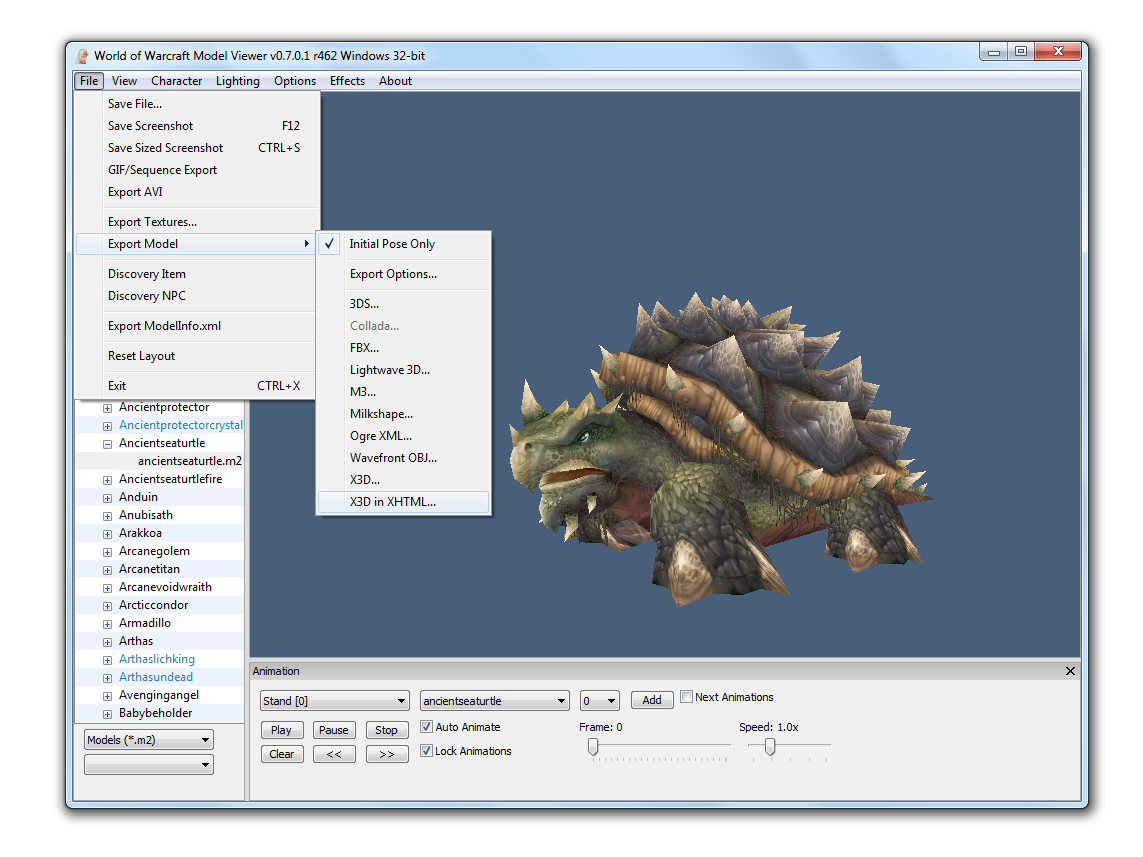This screenshot has height=857, width=1143.
Task: Expand the Ancientprotector tree node
Action: pos(107,408)
